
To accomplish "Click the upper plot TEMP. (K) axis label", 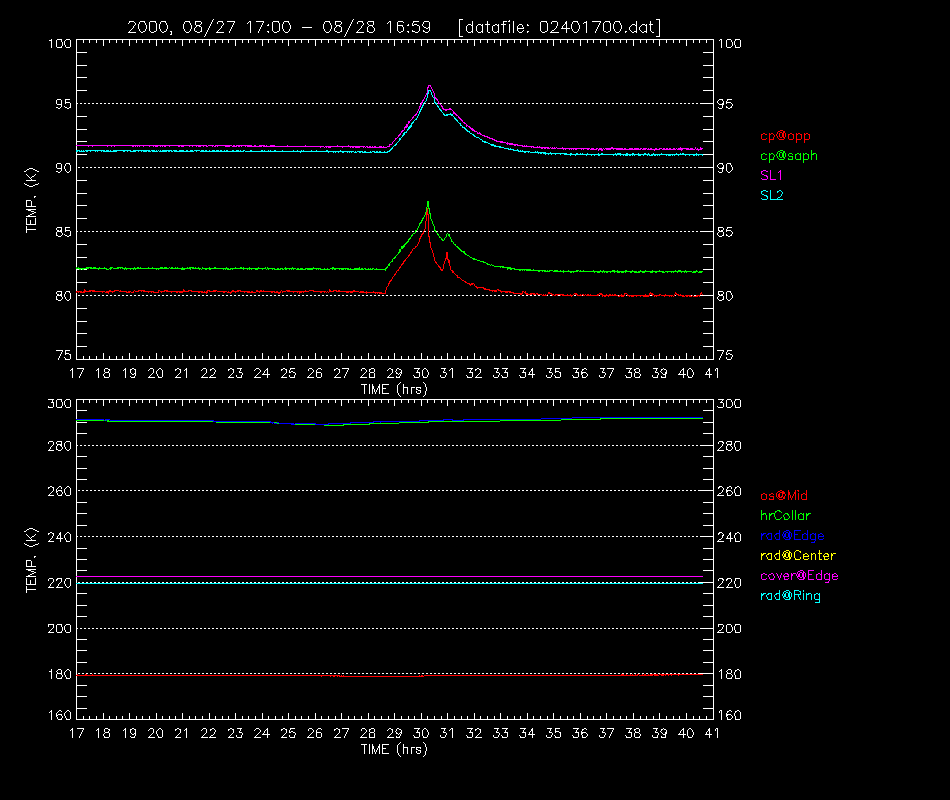I will [31, 200].
